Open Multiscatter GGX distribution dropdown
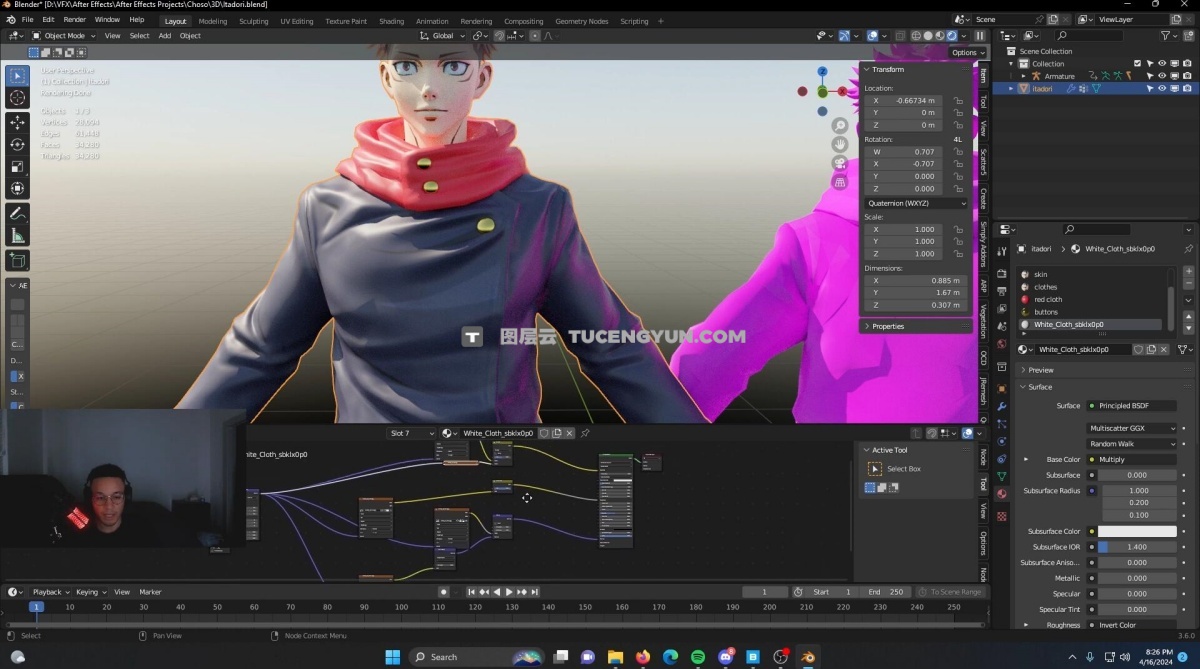This screenshot has width=1200, height=669. coord(1133,428)
